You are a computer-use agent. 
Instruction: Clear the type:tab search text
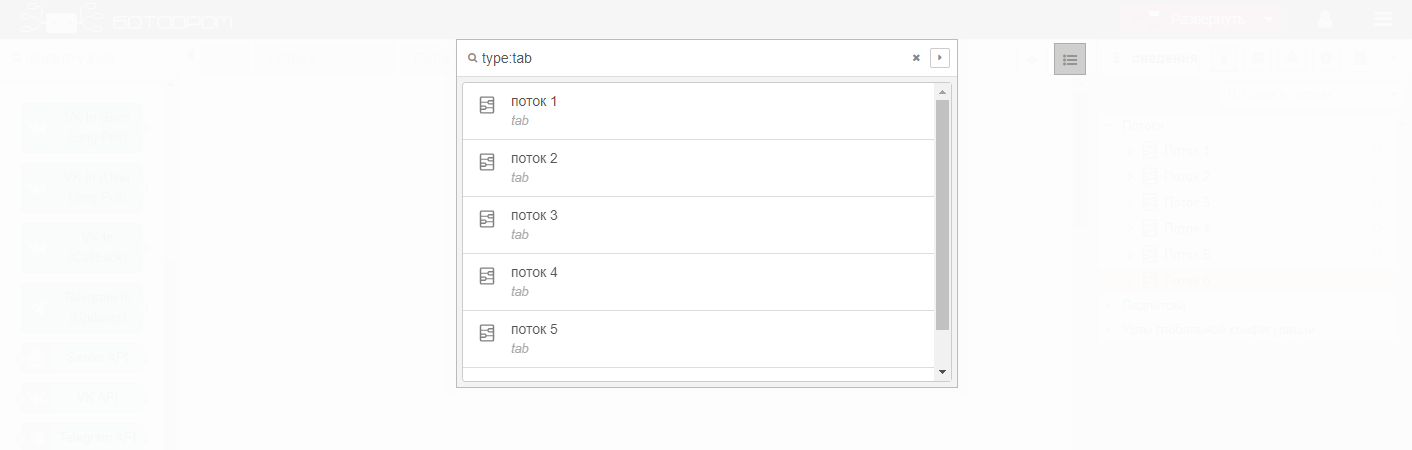[x=916, y=58]
